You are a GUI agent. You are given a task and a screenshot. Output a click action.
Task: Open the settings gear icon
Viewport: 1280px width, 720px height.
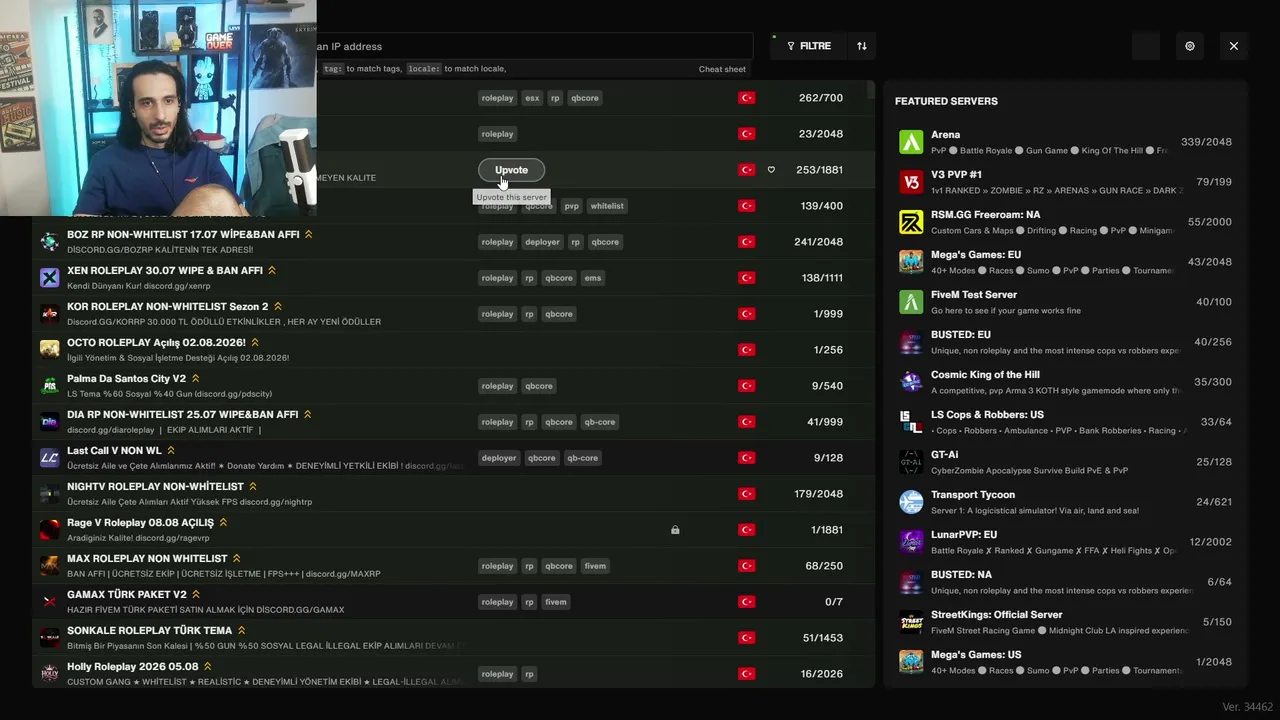[x=1190, y=46]
